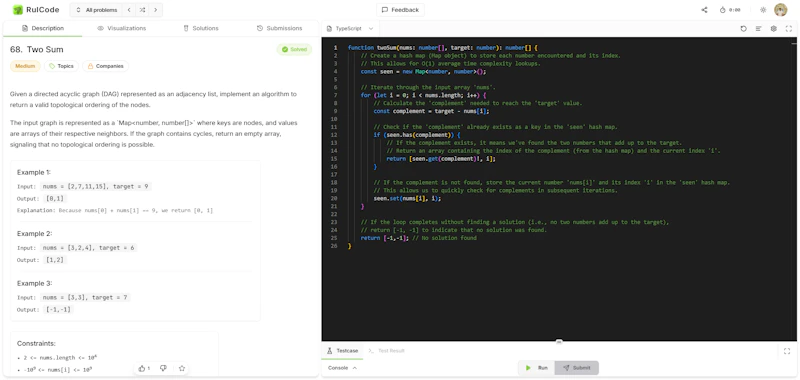Screen dimensions: 800x380
Task: Maximize the testcase panel
Action: (x=787, y=351)
